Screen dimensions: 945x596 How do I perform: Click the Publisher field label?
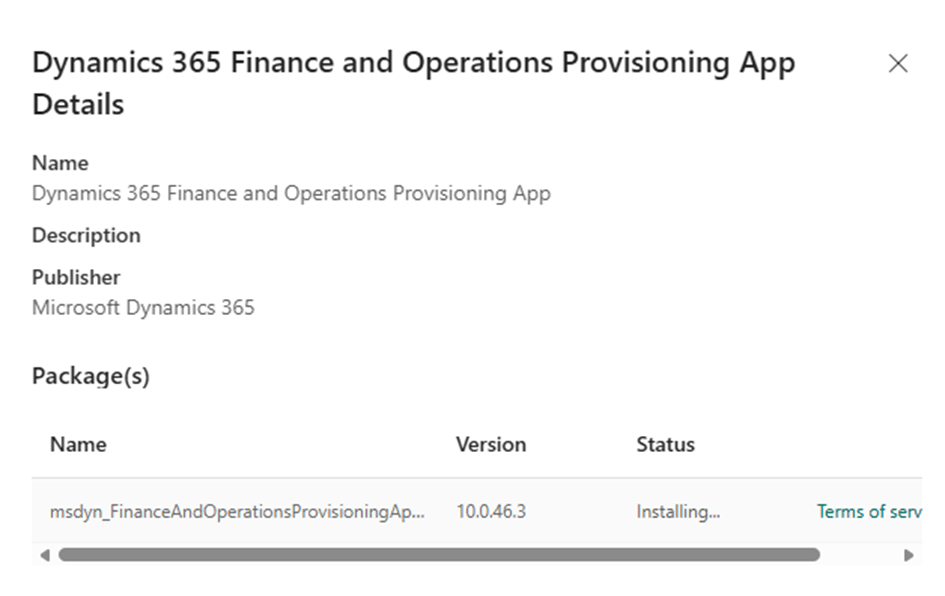[76, 277]
